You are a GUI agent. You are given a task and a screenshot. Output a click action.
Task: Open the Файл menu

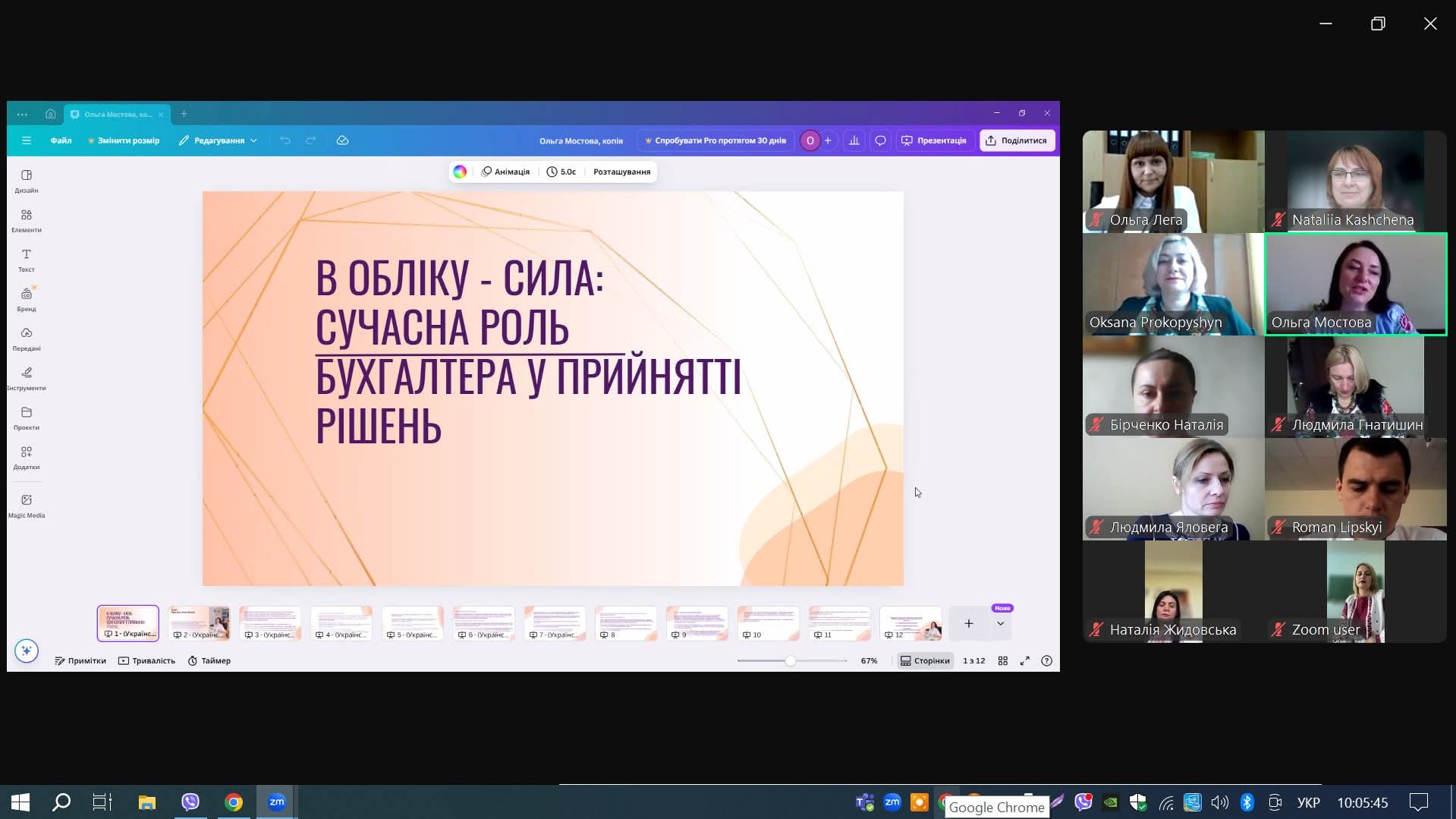[x=61, y=140]
